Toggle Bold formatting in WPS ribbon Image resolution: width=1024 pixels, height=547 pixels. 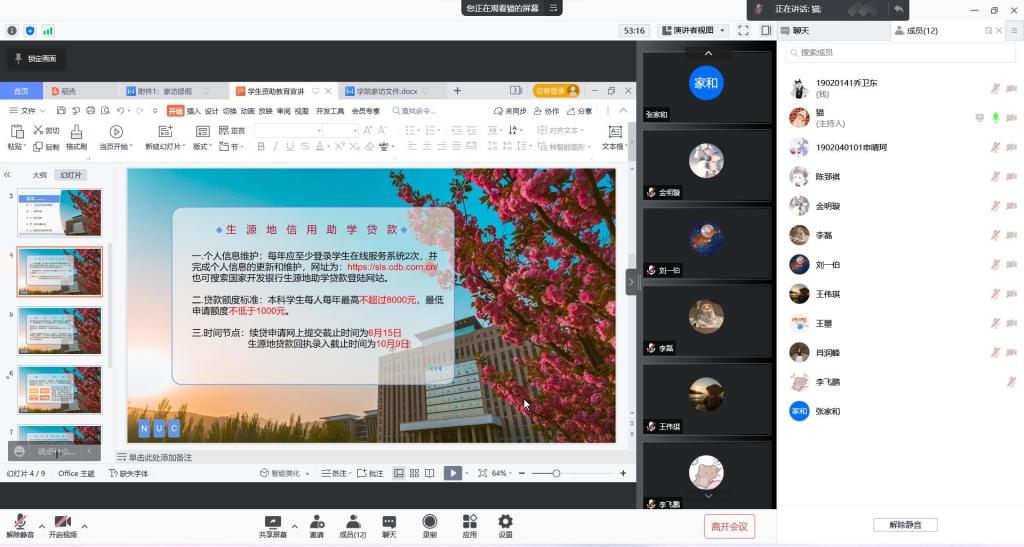tap(261, 147)
